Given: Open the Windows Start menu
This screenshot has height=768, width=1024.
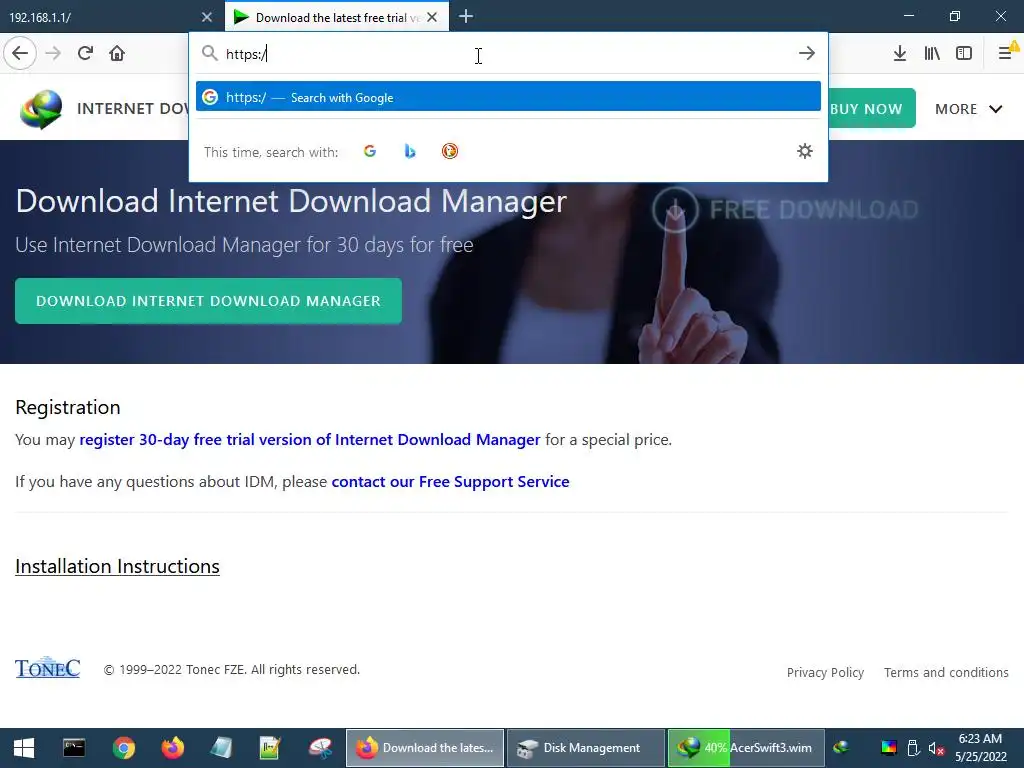Looking at the screenshot, I should pyautogui.click(x=24, y=748).
